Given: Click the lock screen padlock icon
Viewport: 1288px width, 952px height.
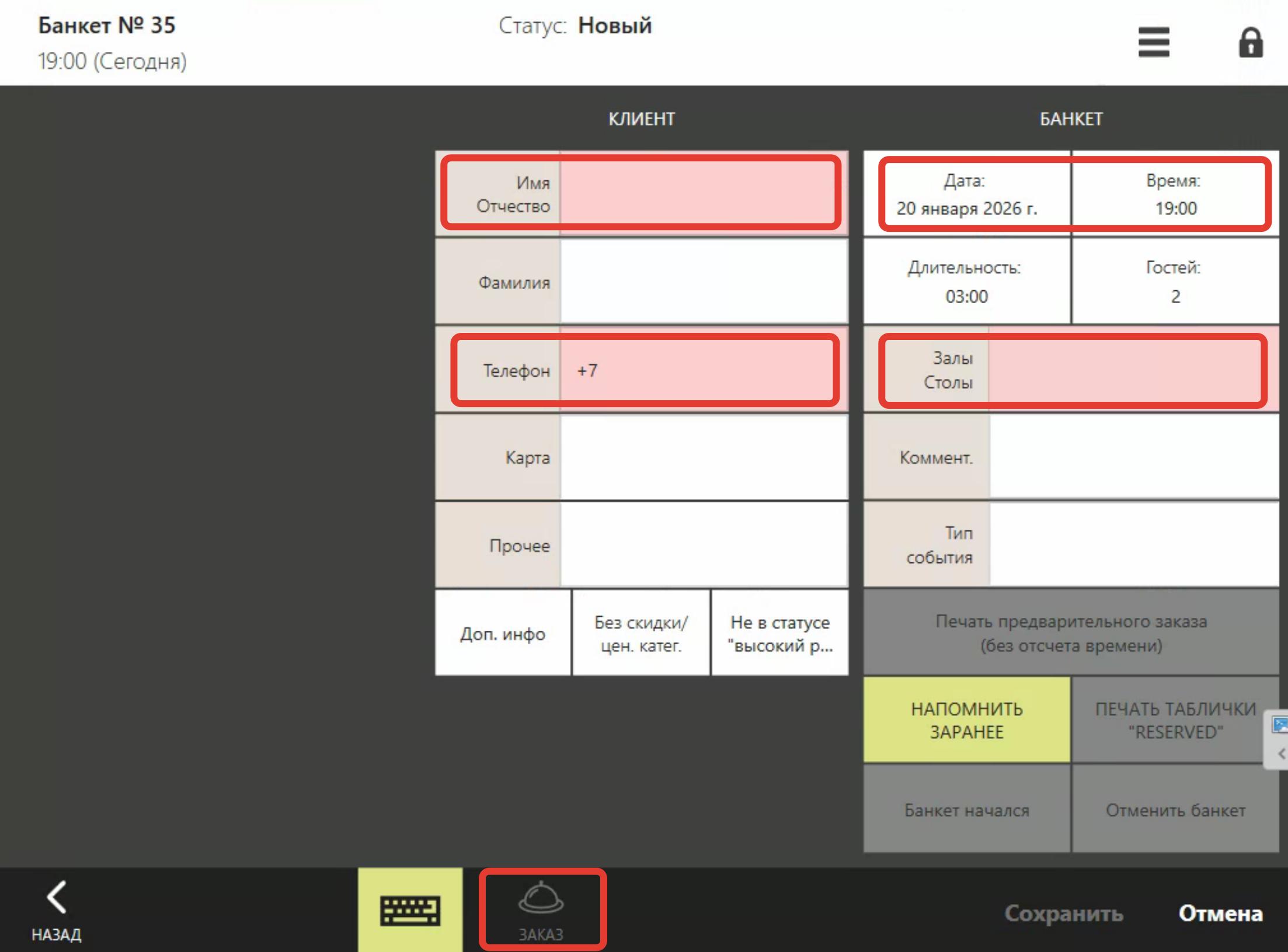Looking at the screenshot, I should (x=1250, y=43).
